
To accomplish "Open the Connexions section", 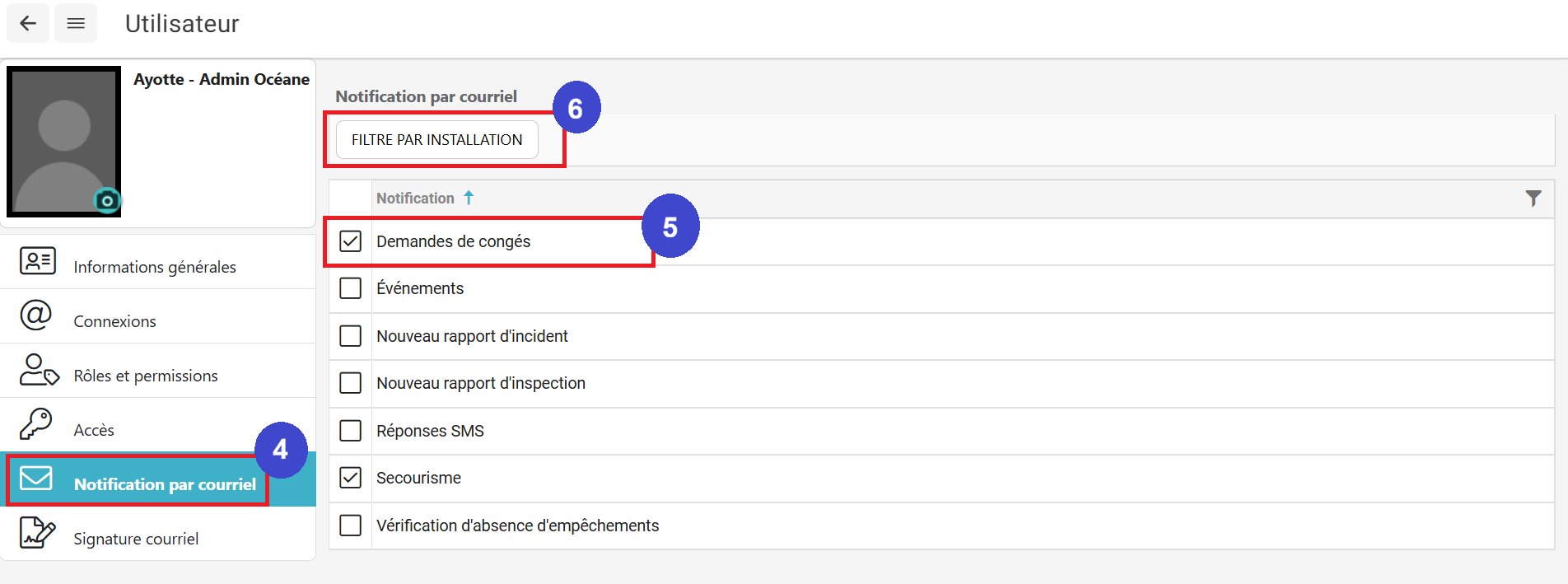I will click(x=114, y=321).
